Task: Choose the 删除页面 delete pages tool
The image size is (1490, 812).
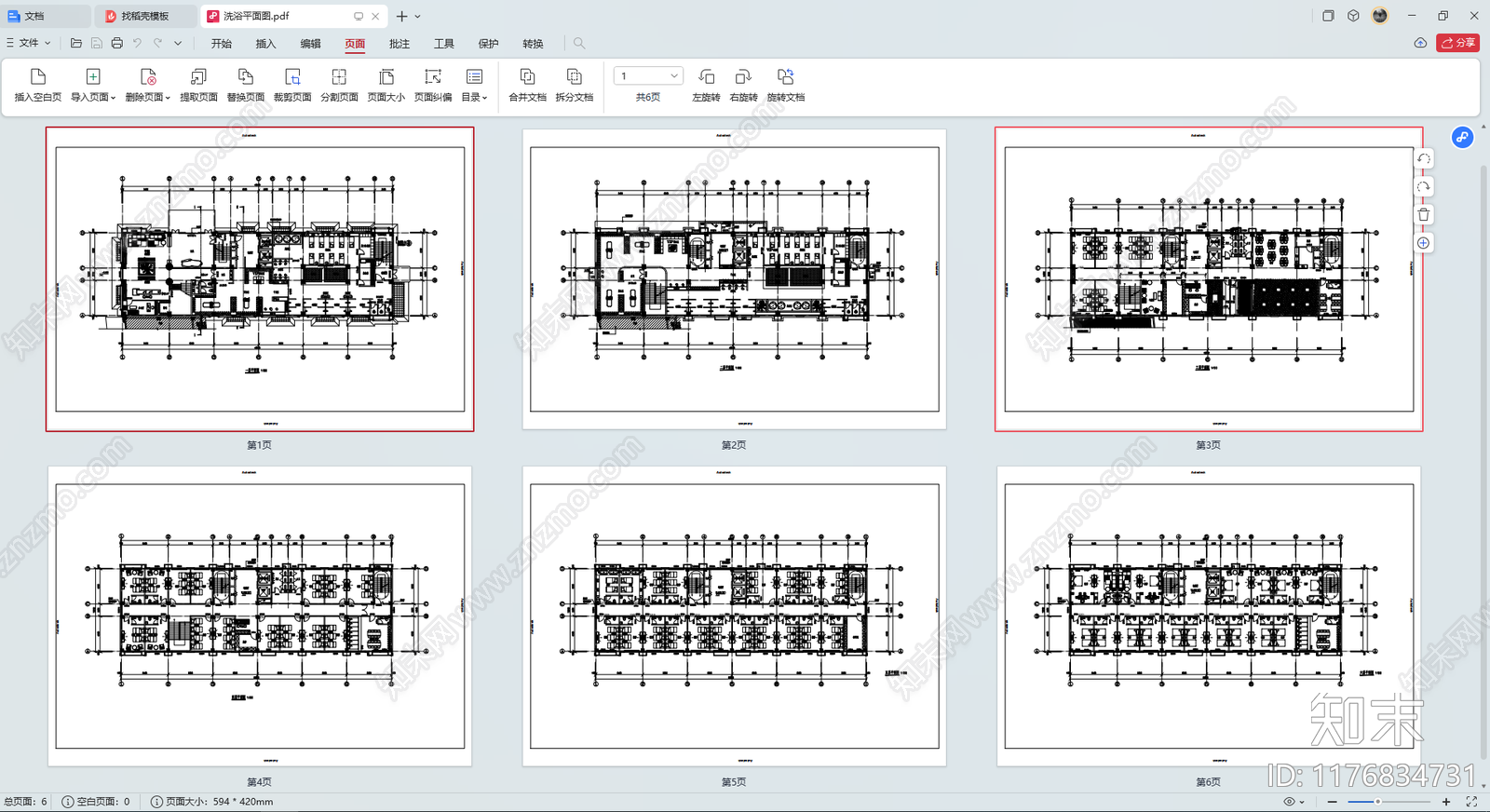Action: pos(148,85)
